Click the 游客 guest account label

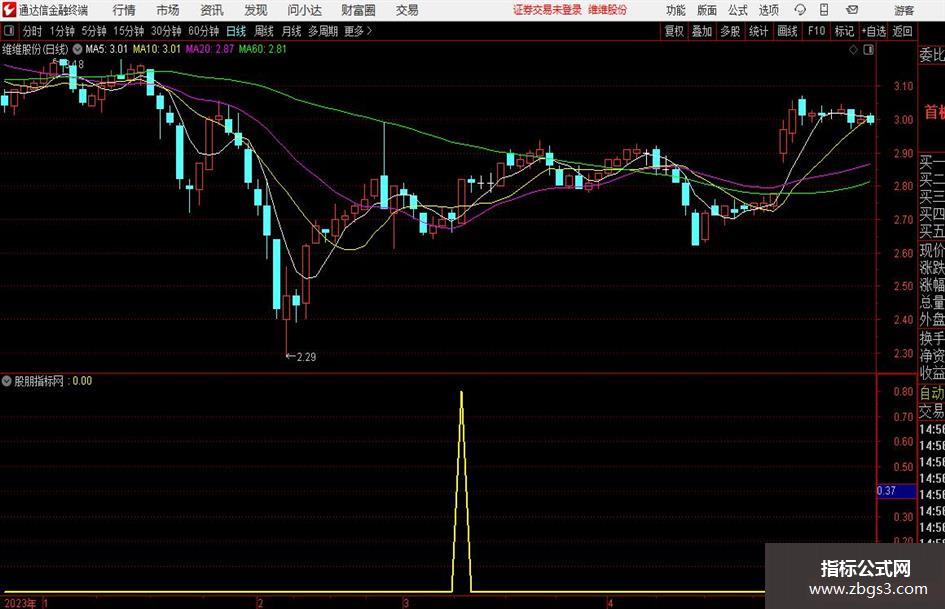904,10
